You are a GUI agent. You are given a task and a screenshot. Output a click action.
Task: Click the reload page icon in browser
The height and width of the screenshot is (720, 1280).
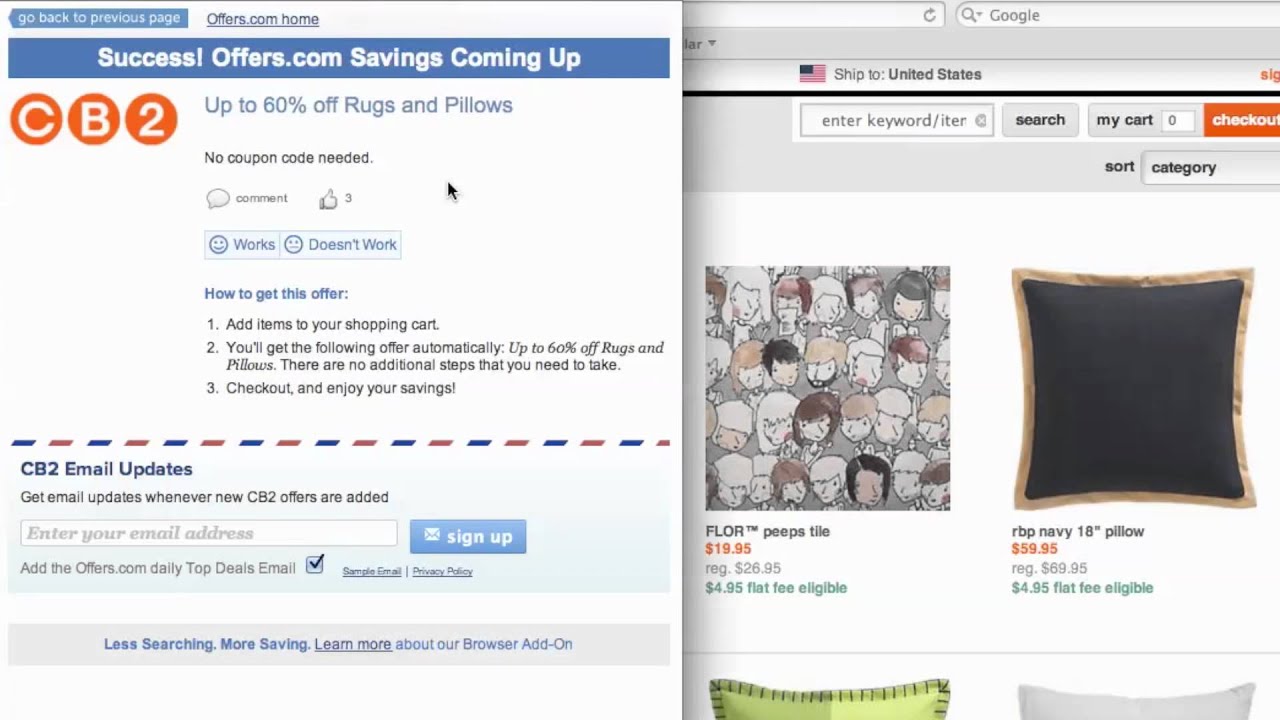(929, 15)
